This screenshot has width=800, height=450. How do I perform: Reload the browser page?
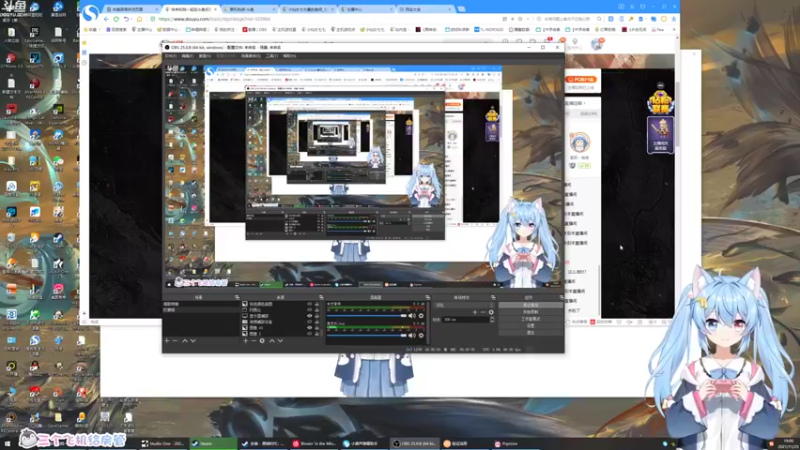click(x=116, y=19)
